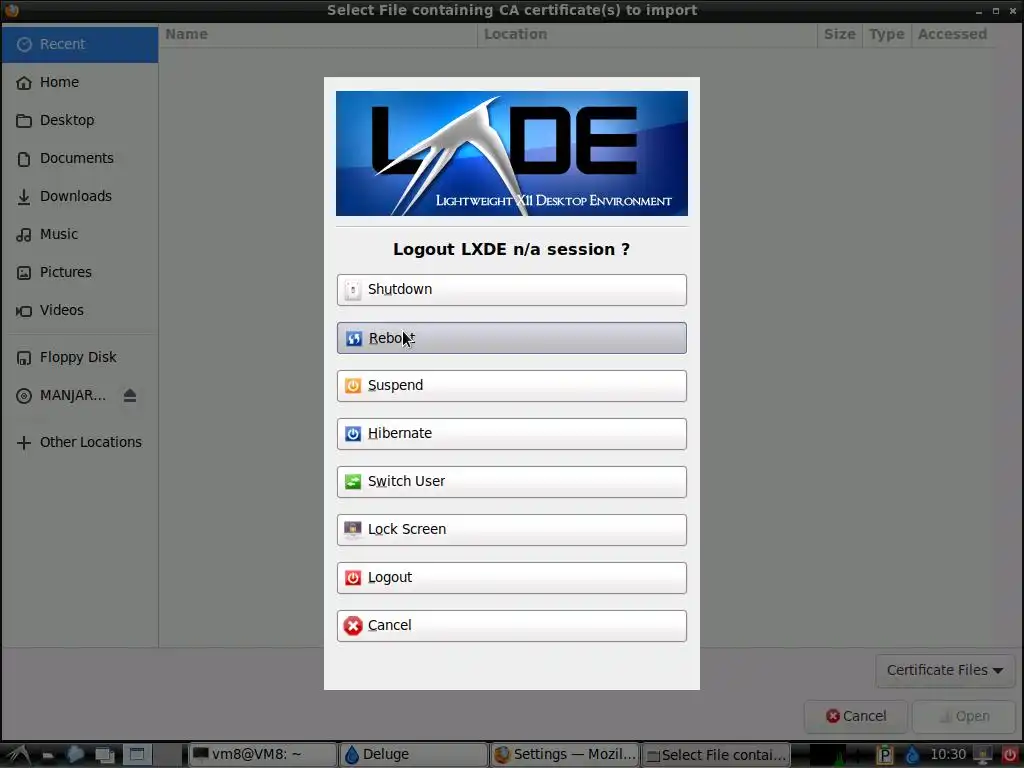This screenshot has width=1024, height=768.
Task: Open the LXDE start menu icon
Action: pos(18,755)
